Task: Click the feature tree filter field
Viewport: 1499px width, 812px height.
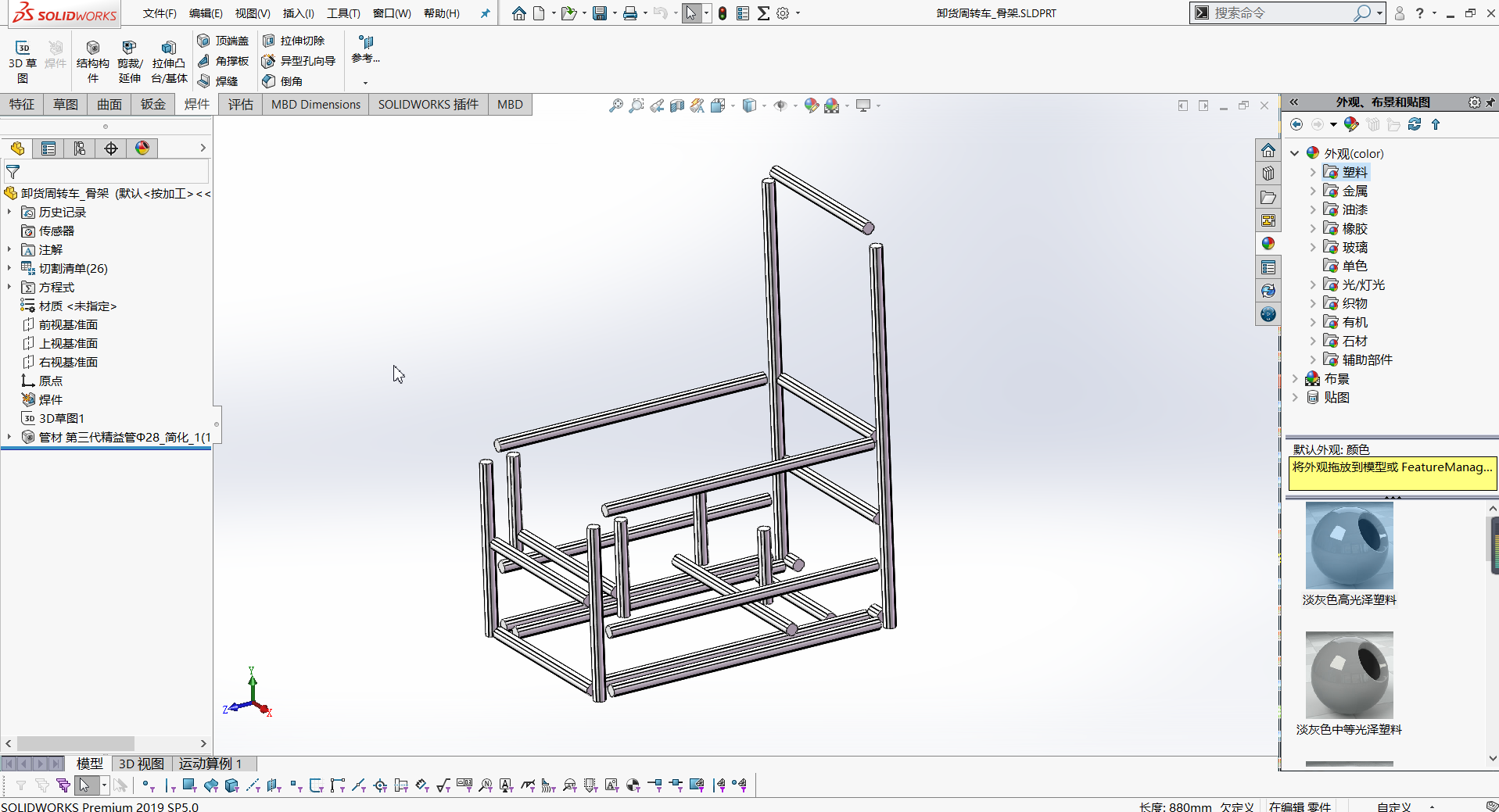Action: pyautogui.click(x=106, y=172)
